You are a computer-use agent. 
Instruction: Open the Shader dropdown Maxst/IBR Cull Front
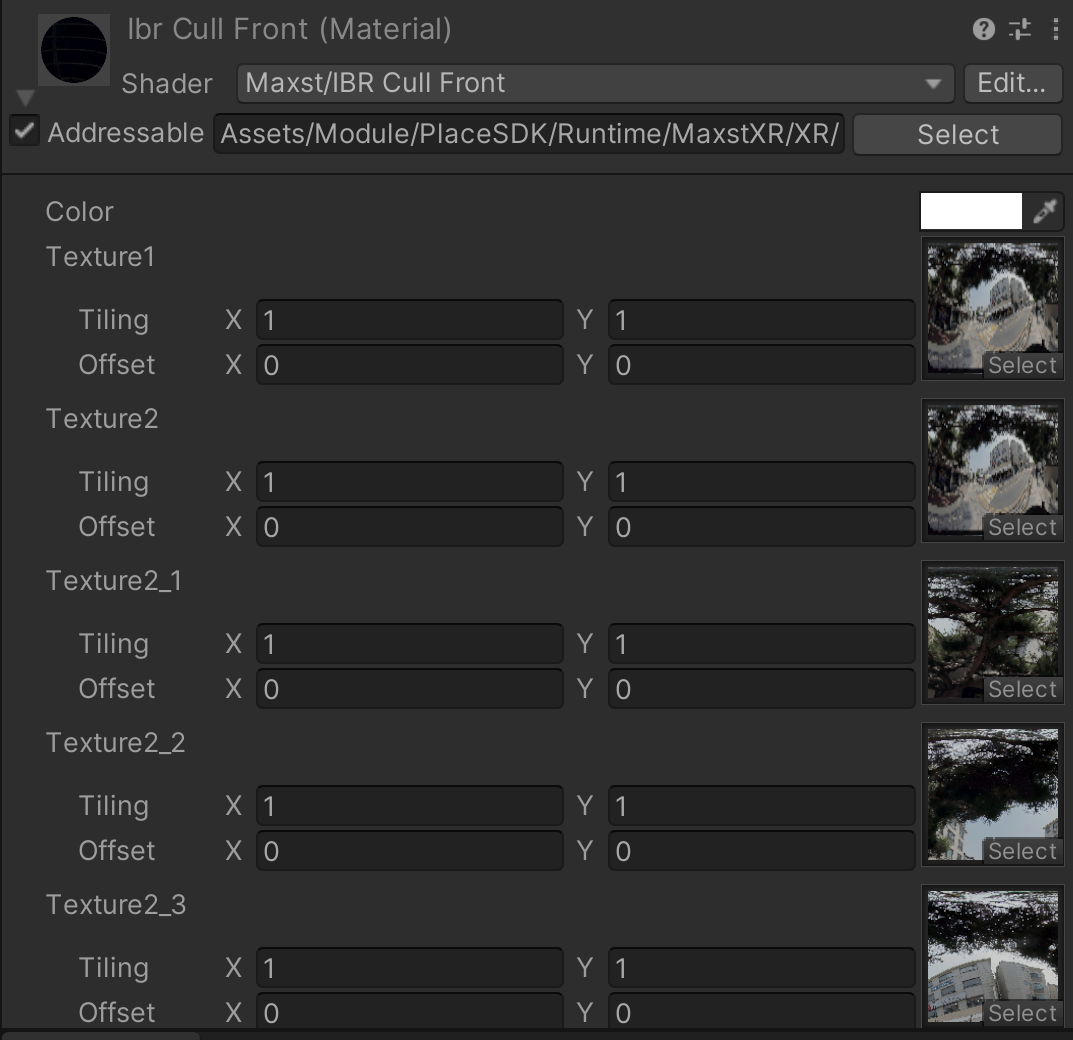tap(594, 83)
